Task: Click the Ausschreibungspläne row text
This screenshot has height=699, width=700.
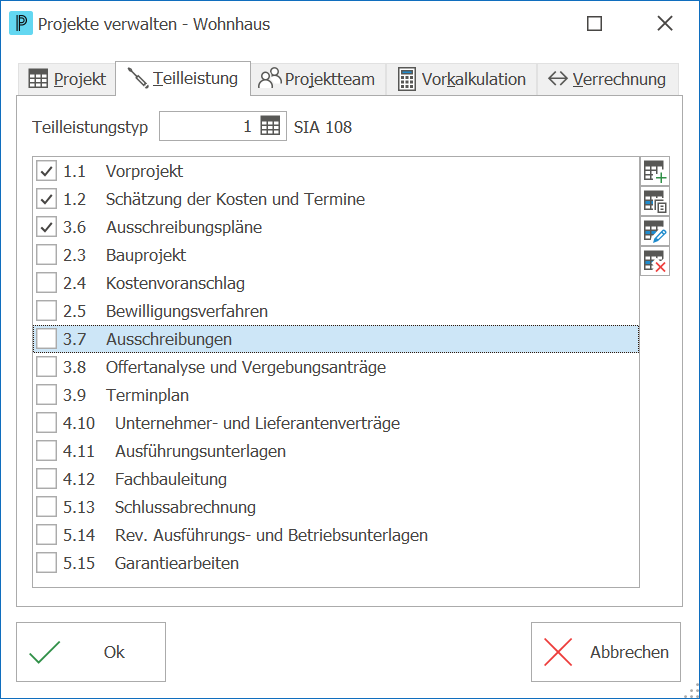Action: click(x=184, y=228)
